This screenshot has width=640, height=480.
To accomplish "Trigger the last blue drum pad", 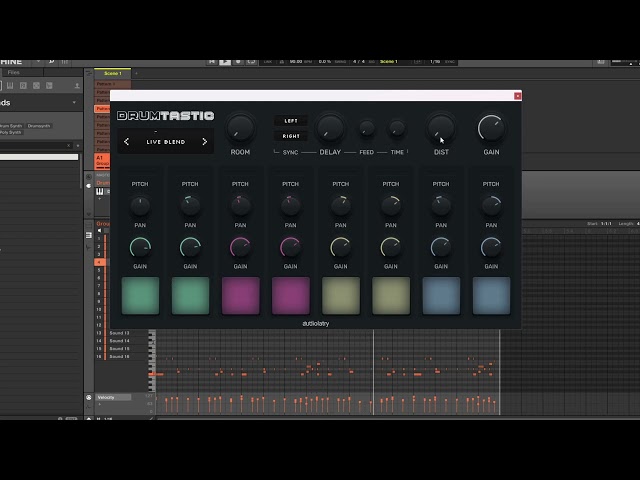I will click(x=491, y=296).
